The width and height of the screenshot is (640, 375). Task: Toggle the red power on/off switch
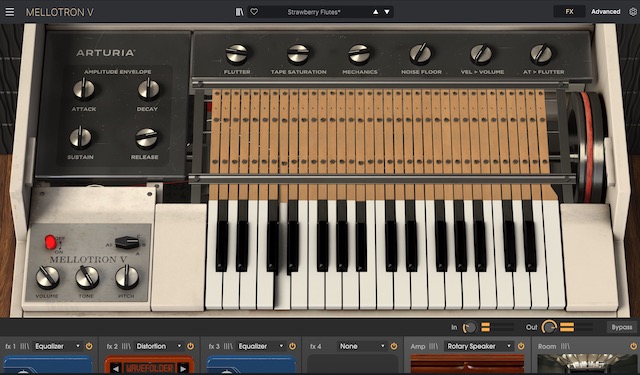[51, 242]
